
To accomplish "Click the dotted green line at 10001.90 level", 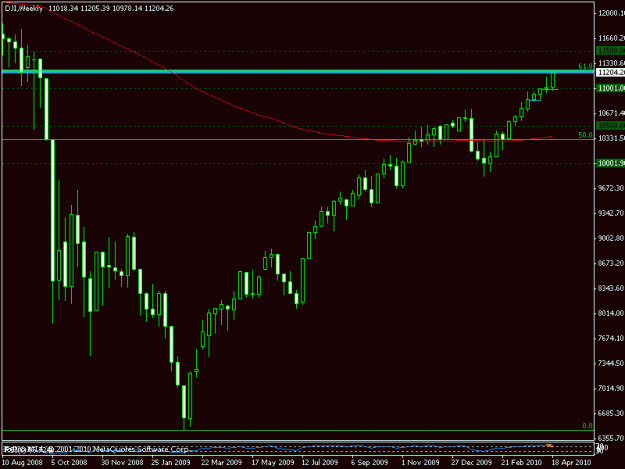I will coord(298,163).
